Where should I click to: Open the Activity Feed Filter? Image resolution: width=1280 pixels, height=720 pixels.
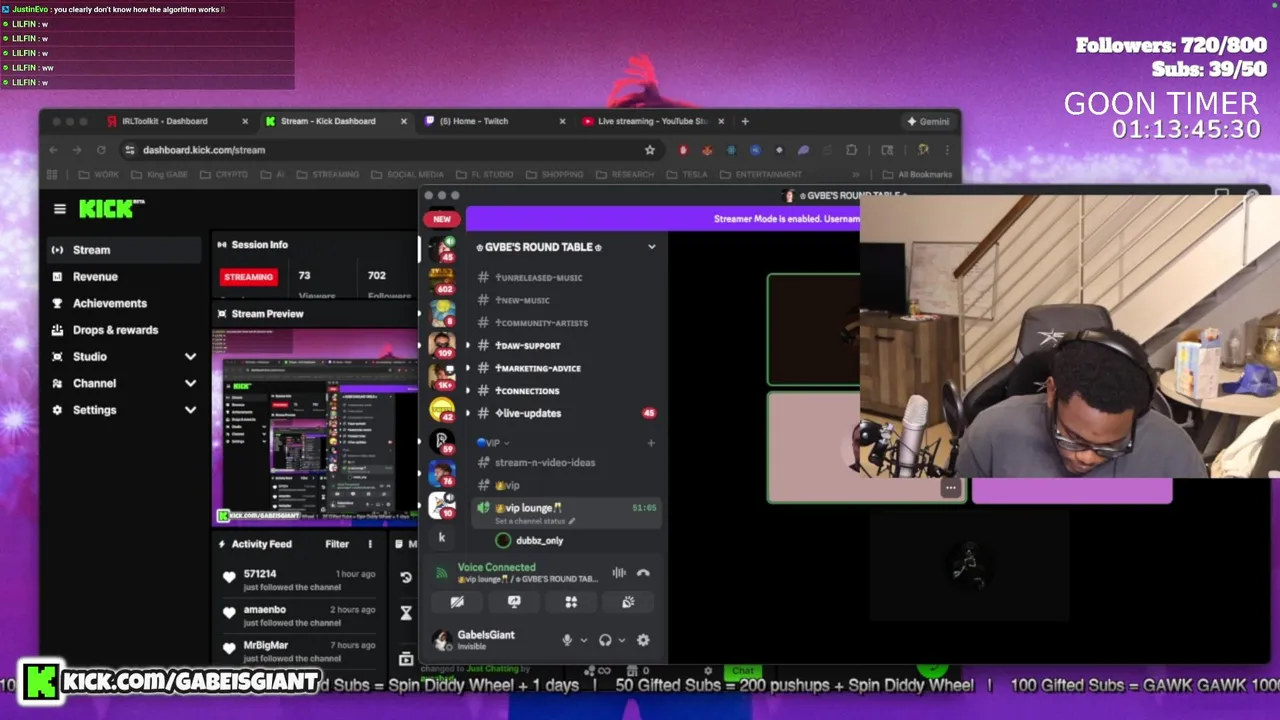pyautogui.click(x=337, y=544)
